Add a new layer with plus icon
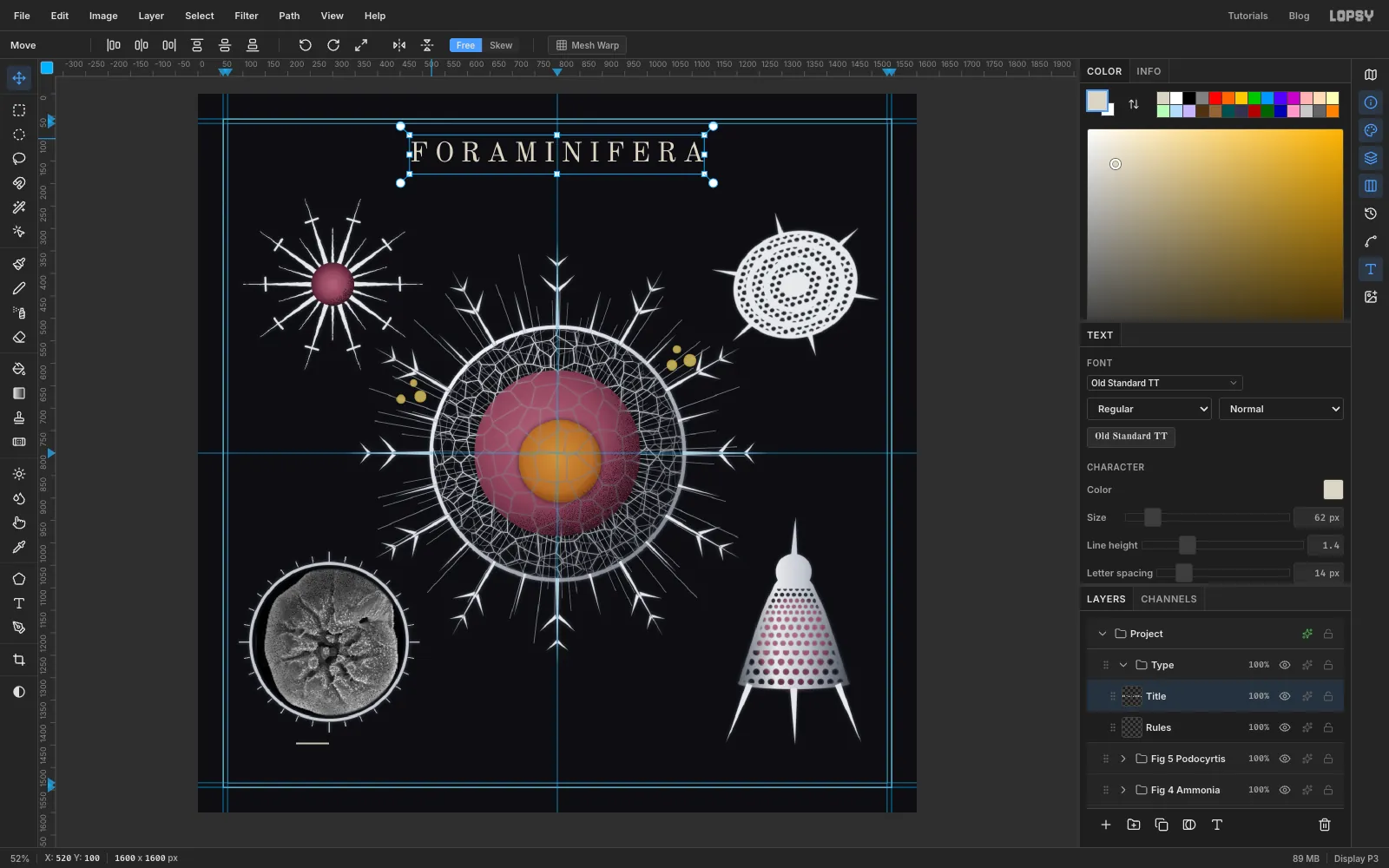This screenshot has height=868, width=1389. pos(1106,825)
